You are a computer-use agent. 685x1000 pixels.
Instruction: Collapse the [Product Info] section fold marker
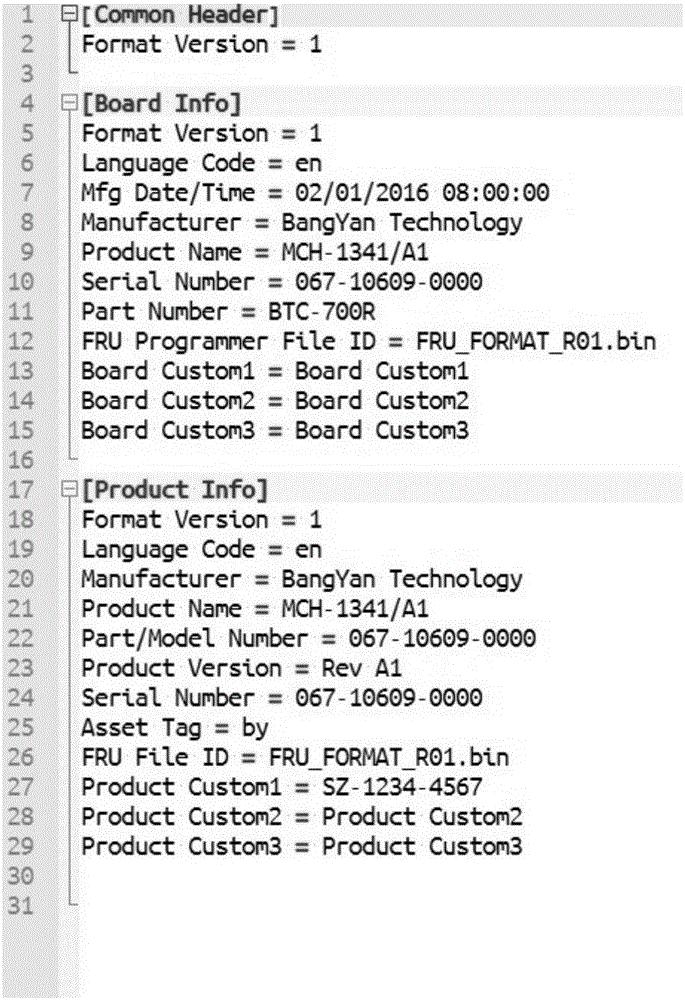pyautogui.click(x=68, y=490)
